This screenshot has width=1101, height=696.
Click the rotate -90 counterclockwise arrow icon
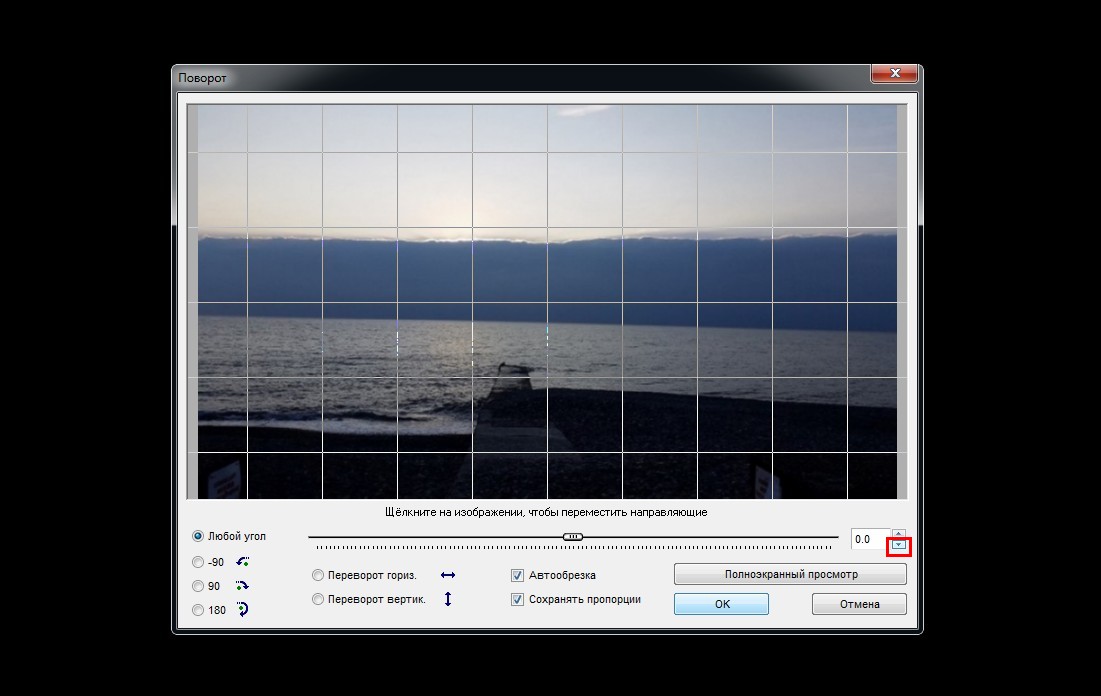[x=241, y=562]
